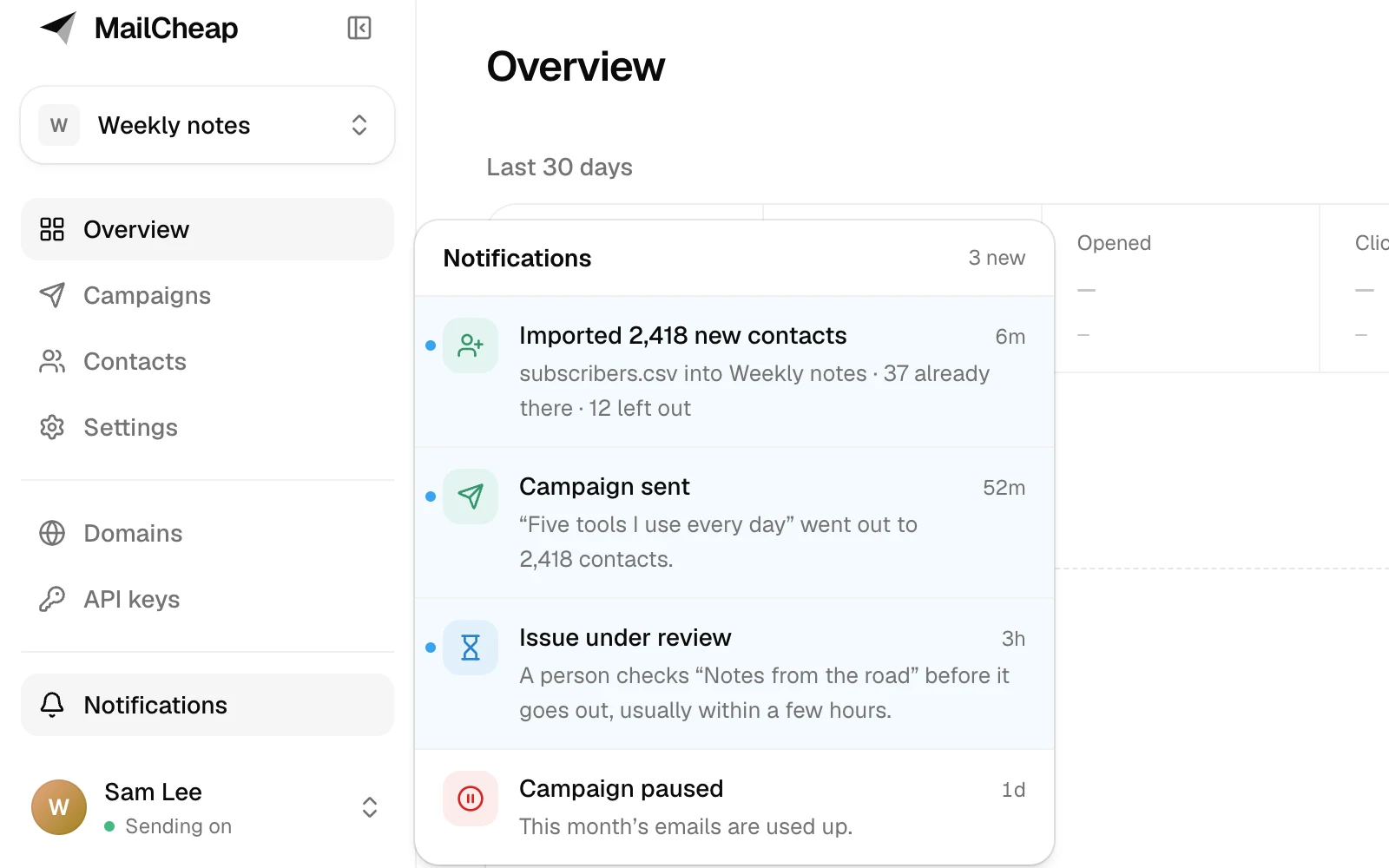The height and width of the screenshot is (868, 1389).
Task: Click the Contacts people icon
Action: [52, 361]
